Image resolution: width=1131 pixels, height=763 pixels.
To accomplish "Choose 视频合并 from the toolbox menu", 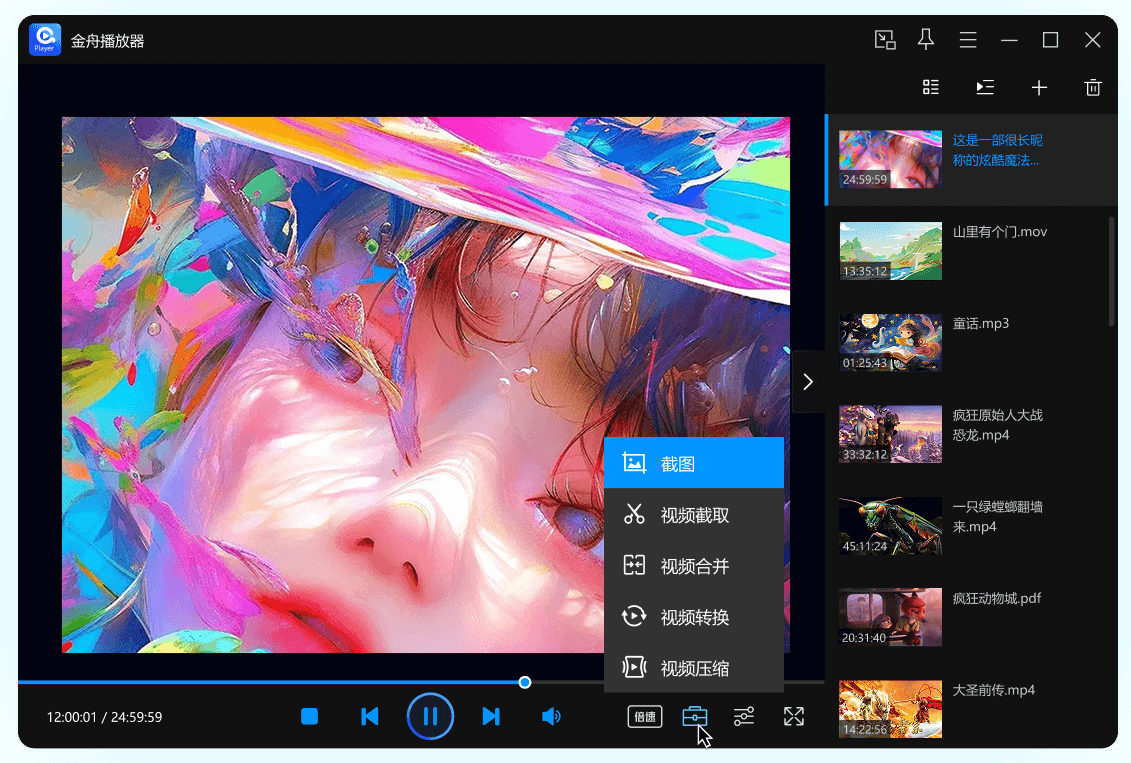I will pyautogui.click(x=694, y=566).
